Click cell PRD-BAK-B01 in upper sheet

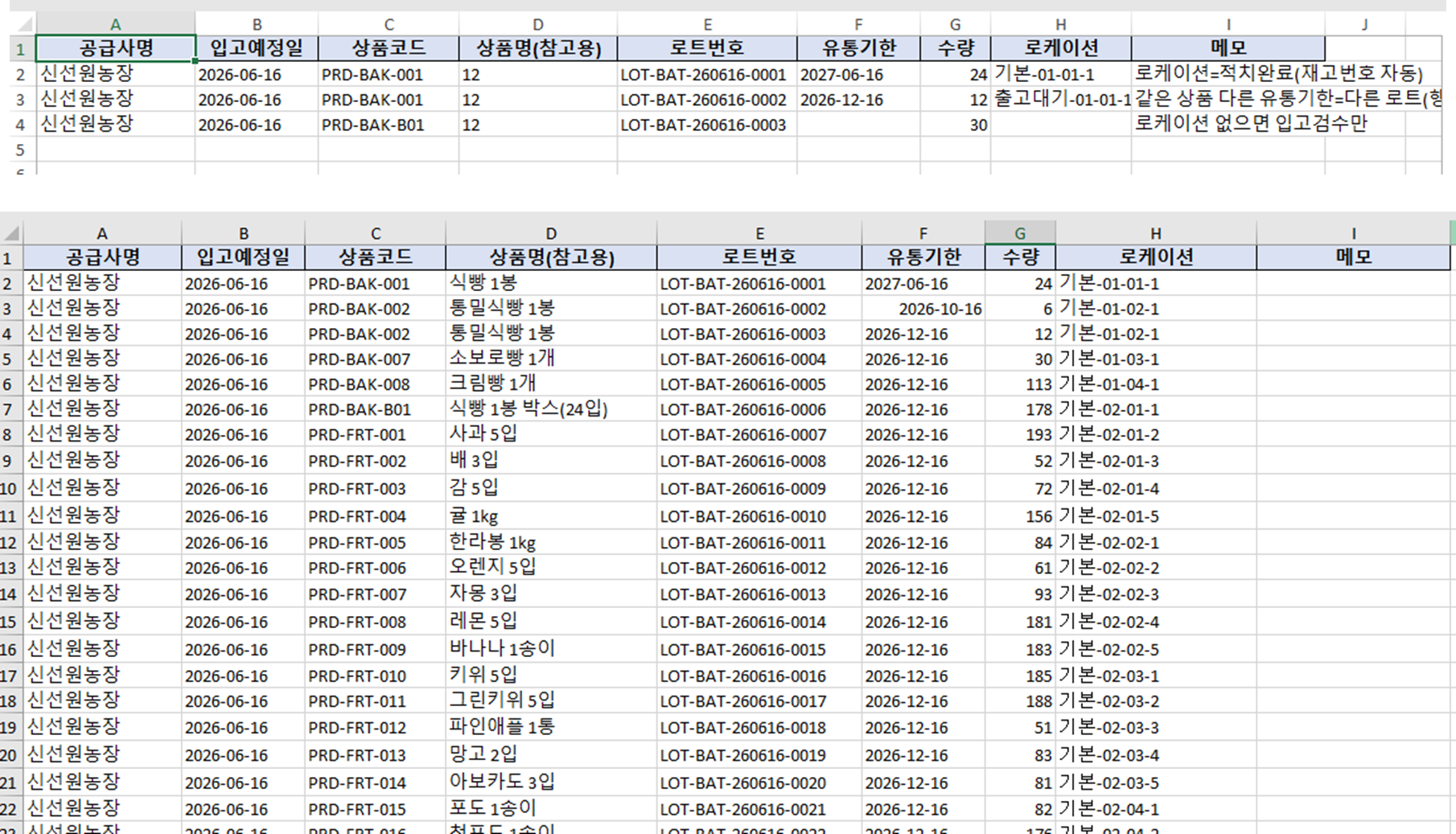[x=388, y=125]
